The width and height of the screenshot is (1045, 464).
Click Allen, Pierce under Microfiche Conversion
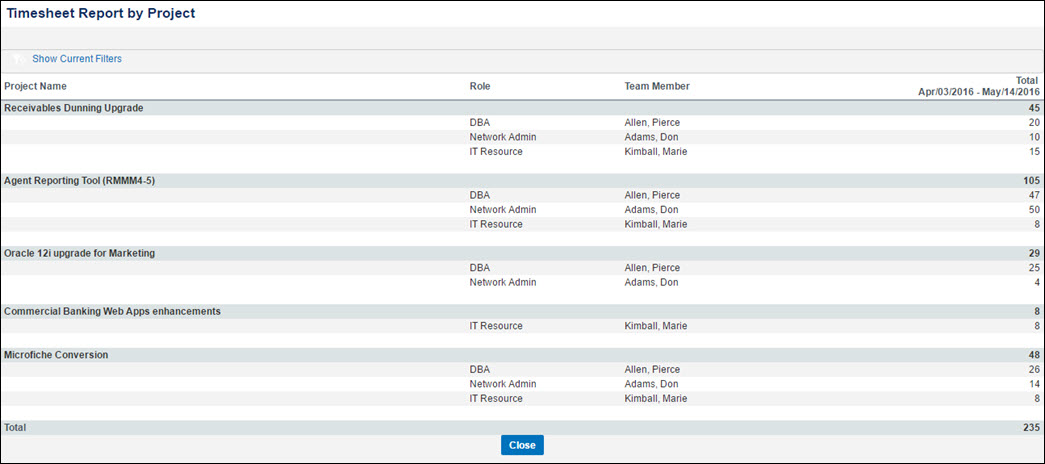click(652, 370)
